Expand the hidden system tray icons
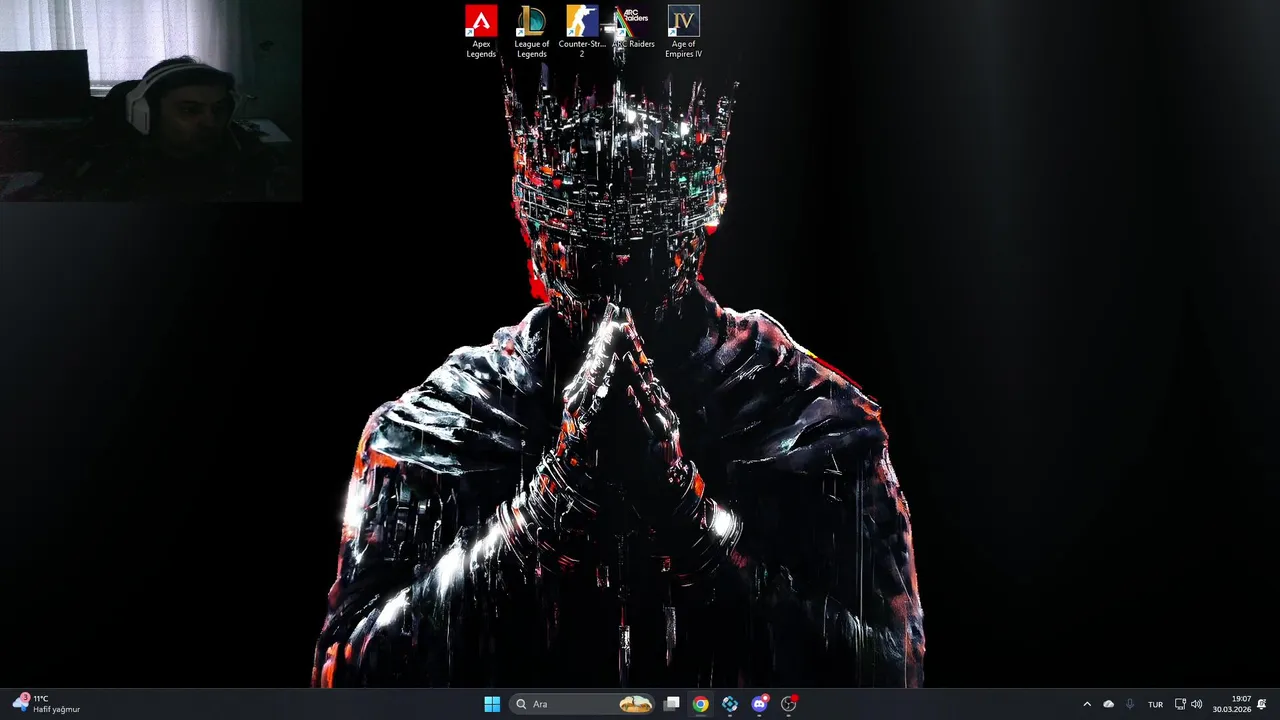The width and height of the screenshot is (1280, 720). point(1087,704)
